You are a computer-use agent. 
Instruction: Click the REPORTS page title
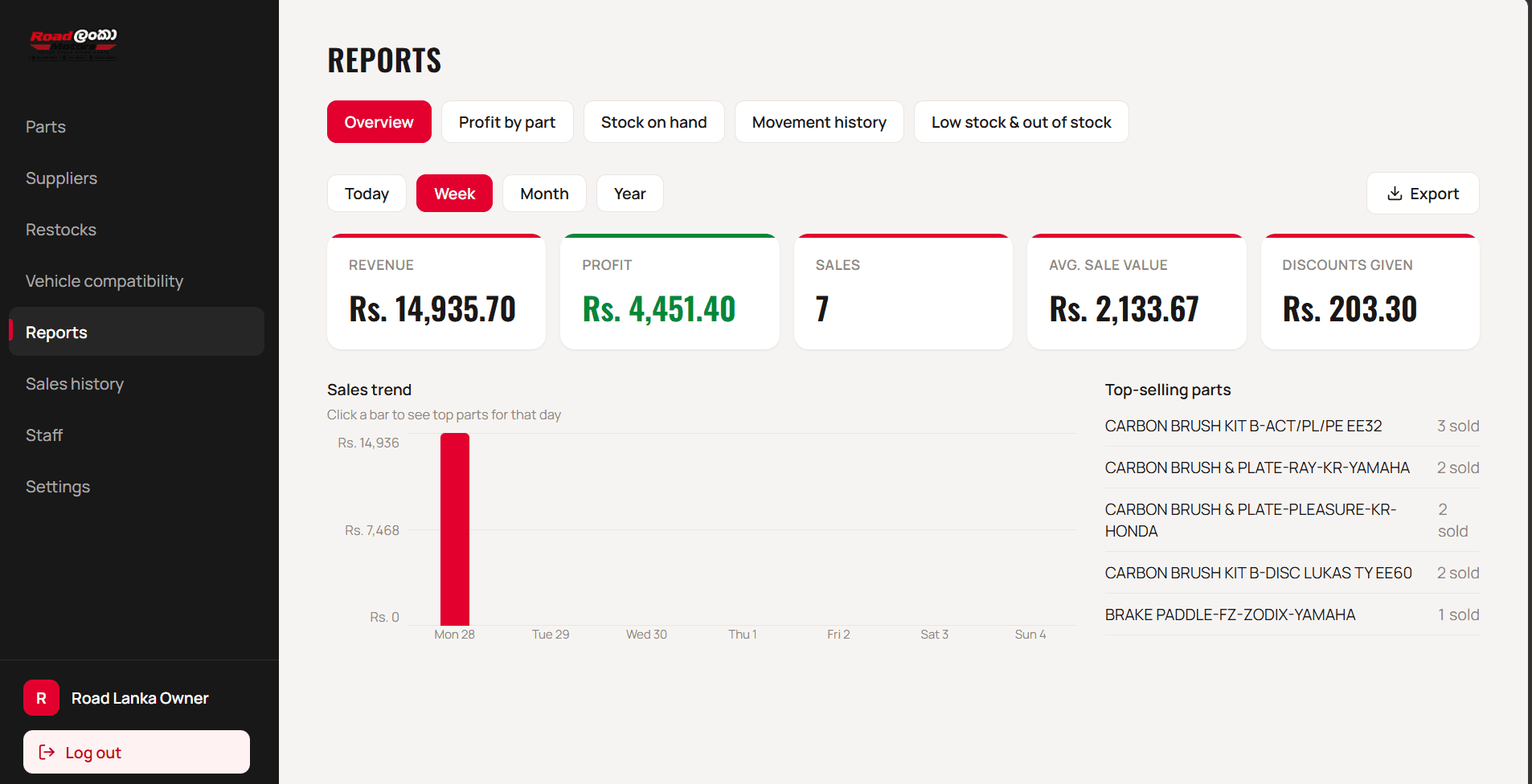tap(384, 60)
